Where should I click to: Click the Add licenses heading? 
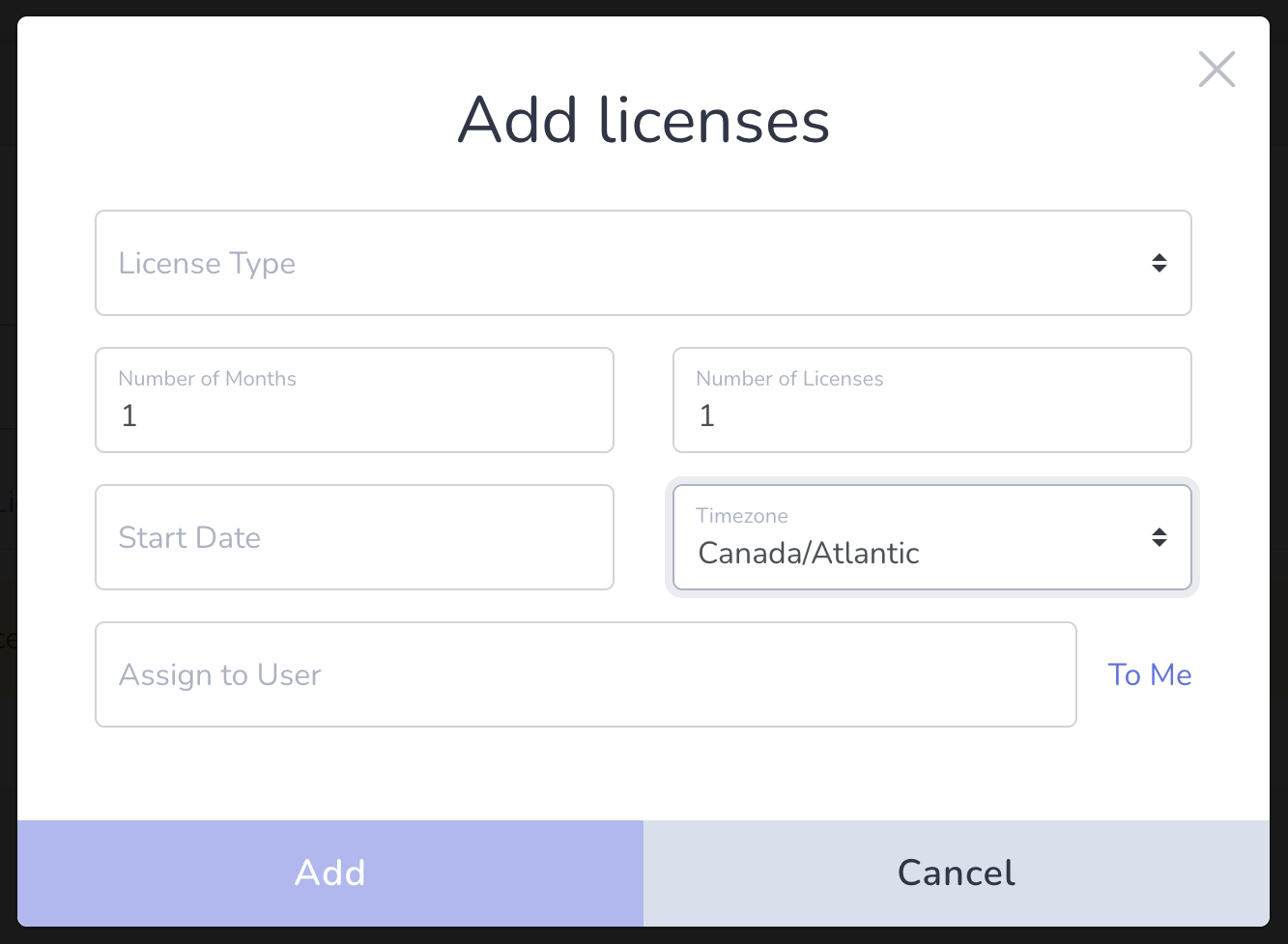point(644,121)
